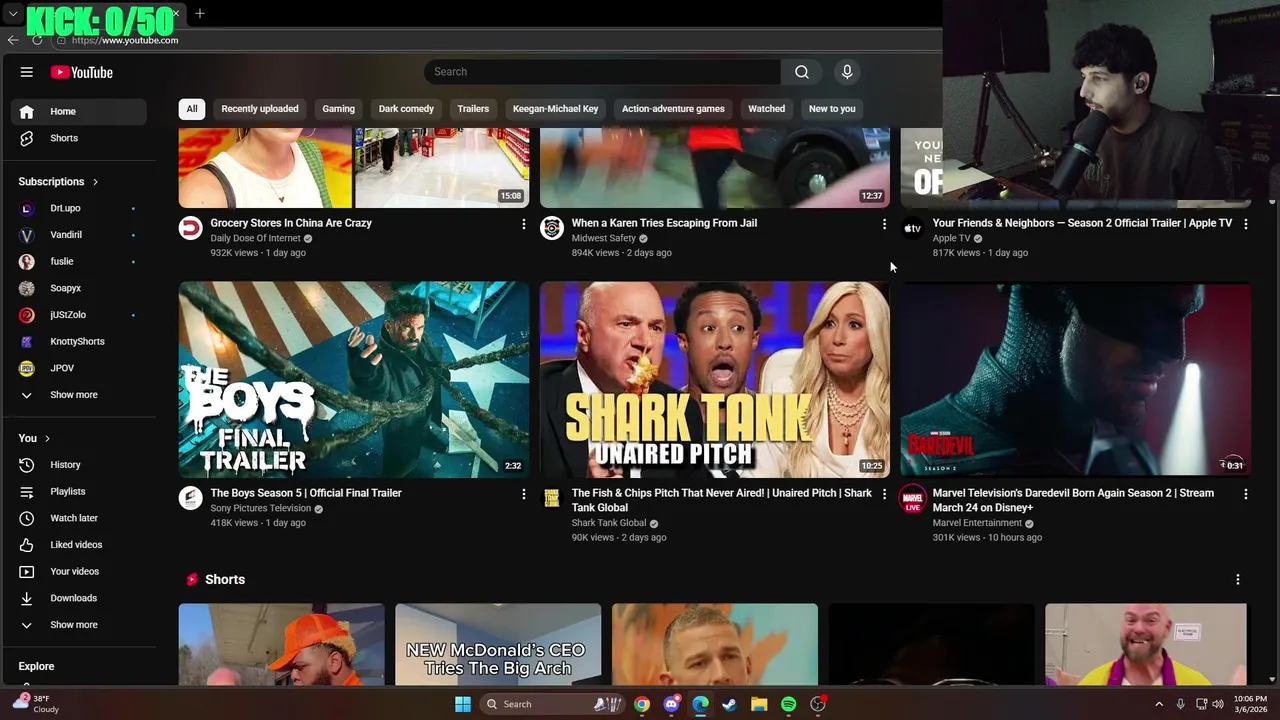The image size is (1280, 720).
Task: Click Apple TV channel avatar
Action: [x=912, y=228]
